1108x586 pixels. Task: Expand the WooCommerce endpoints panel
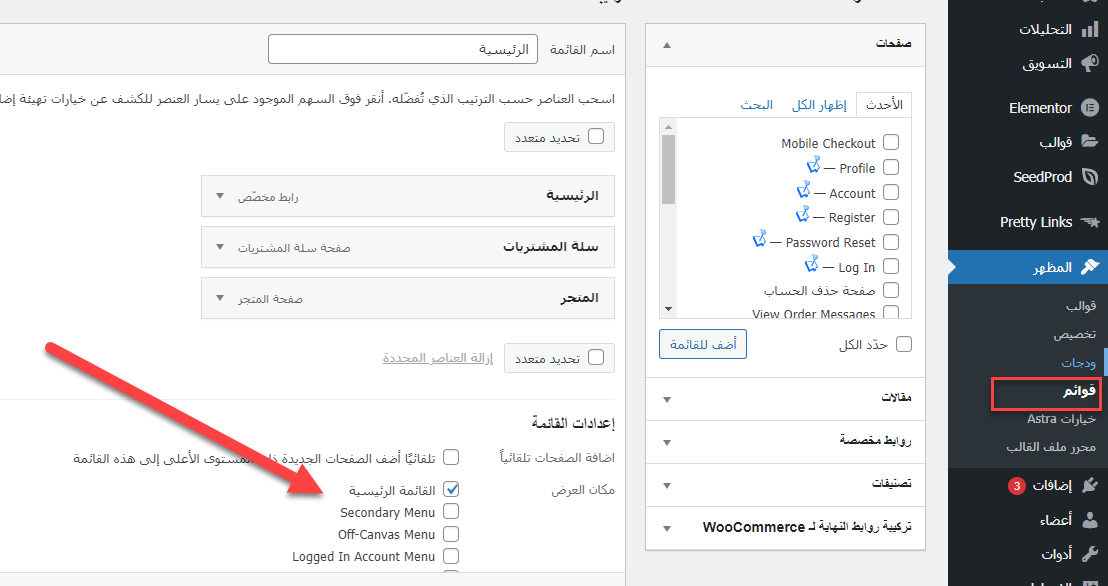786,528
